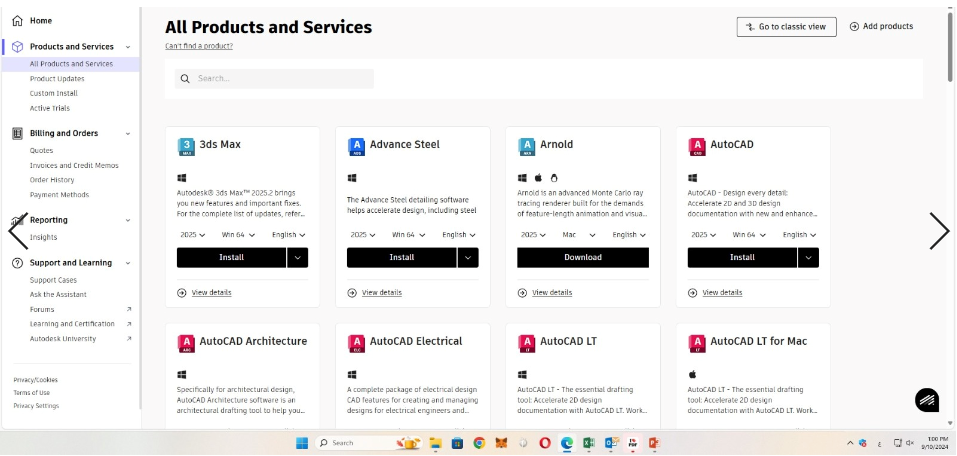This screenshot has height=456, width=957.
Task: Click the Apple platform icon on Arnold card
Action: [x=538, y=178]
